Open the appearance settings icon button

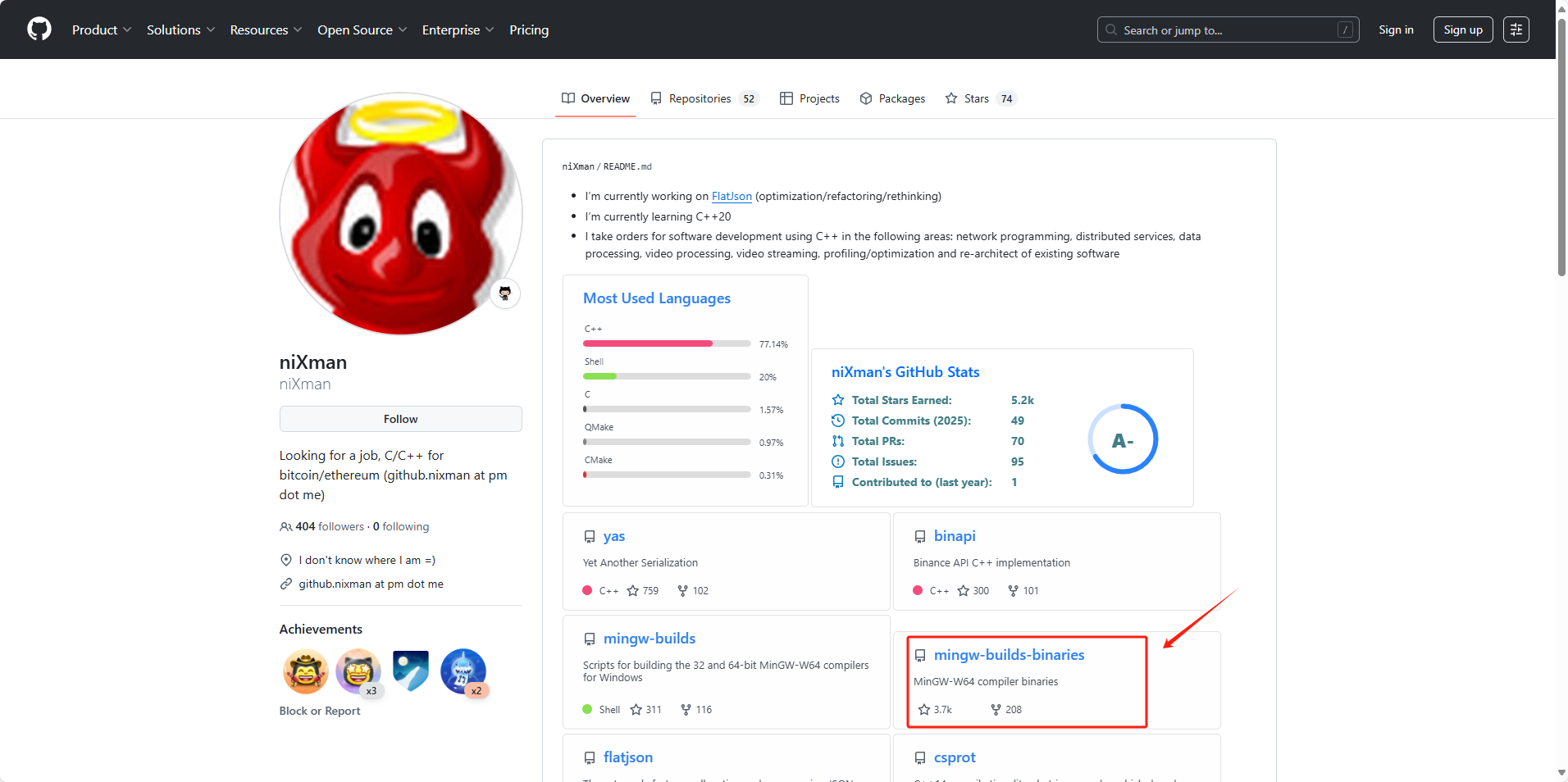click(x=1516, y=30)
